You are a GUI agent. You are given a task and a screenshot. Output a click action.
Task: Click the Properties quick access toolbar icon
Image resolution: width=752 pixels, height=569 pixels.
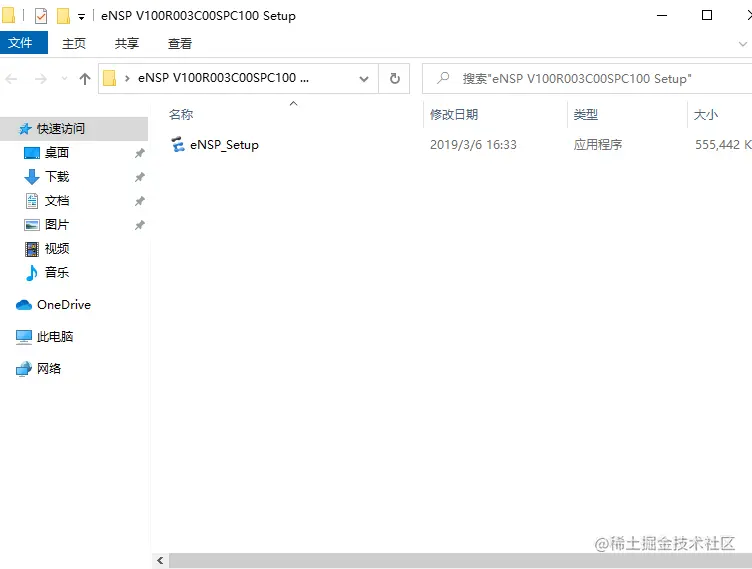coord(41,16)
